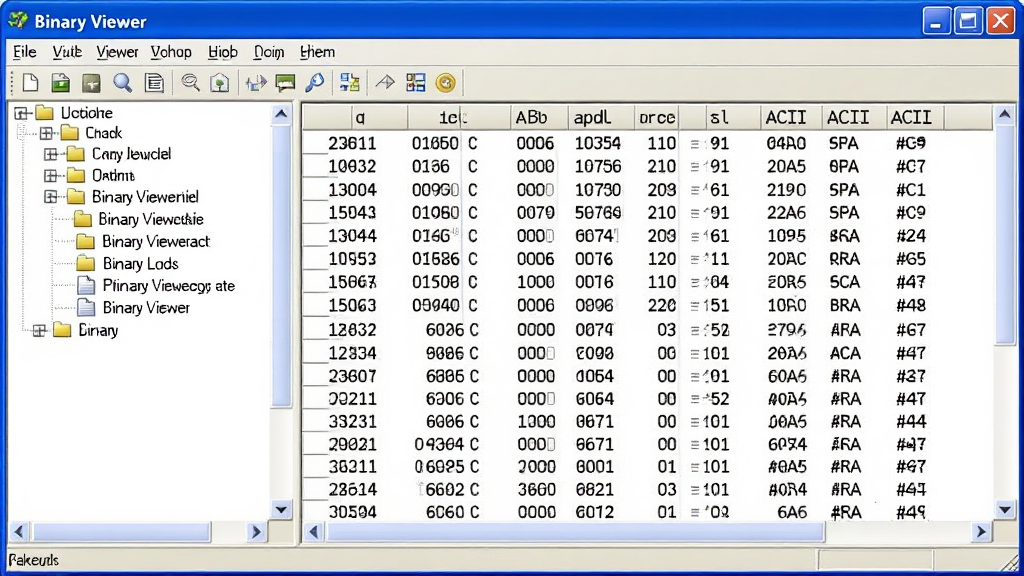Click the grid layout toolbar icon
1024x576 pixels.
416,83
